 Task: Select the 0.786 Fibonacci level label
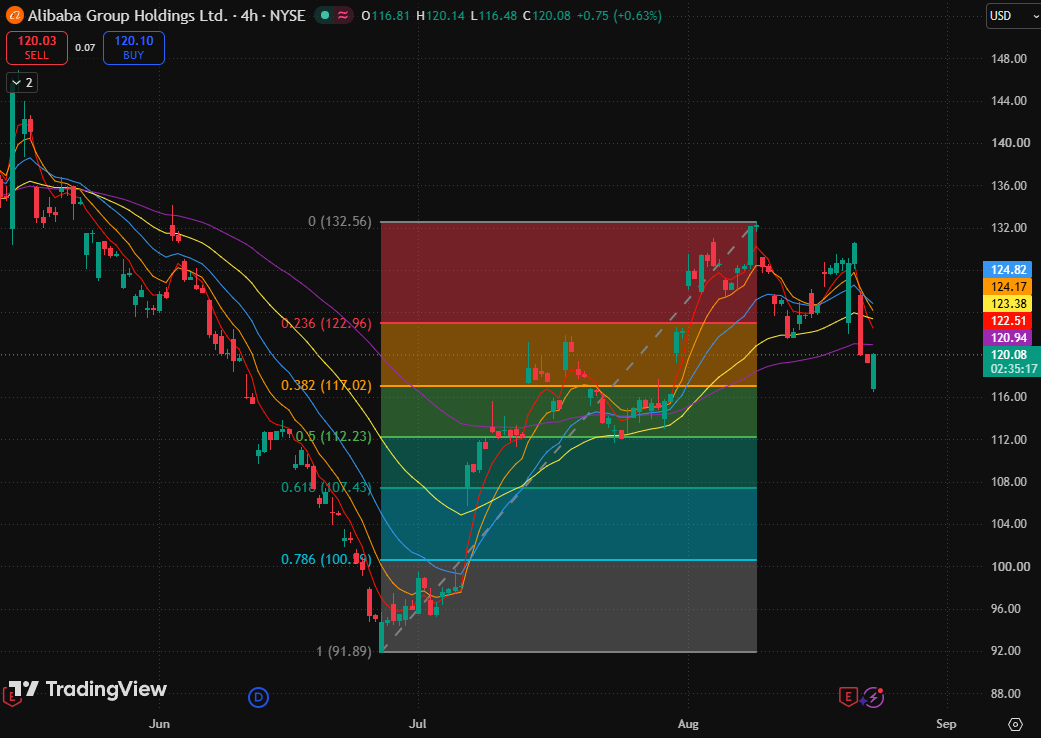(326, 559)
